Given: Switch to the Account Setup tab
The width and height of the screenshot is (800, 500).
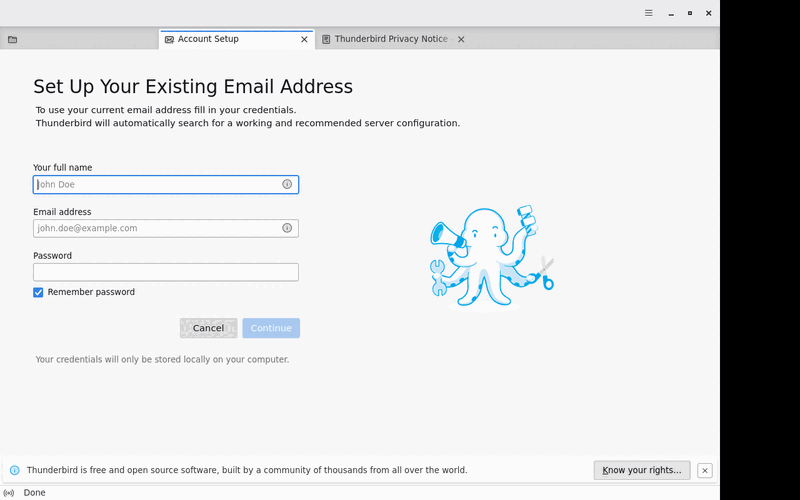Looking at the screenshot, I should tap(236, 39).
